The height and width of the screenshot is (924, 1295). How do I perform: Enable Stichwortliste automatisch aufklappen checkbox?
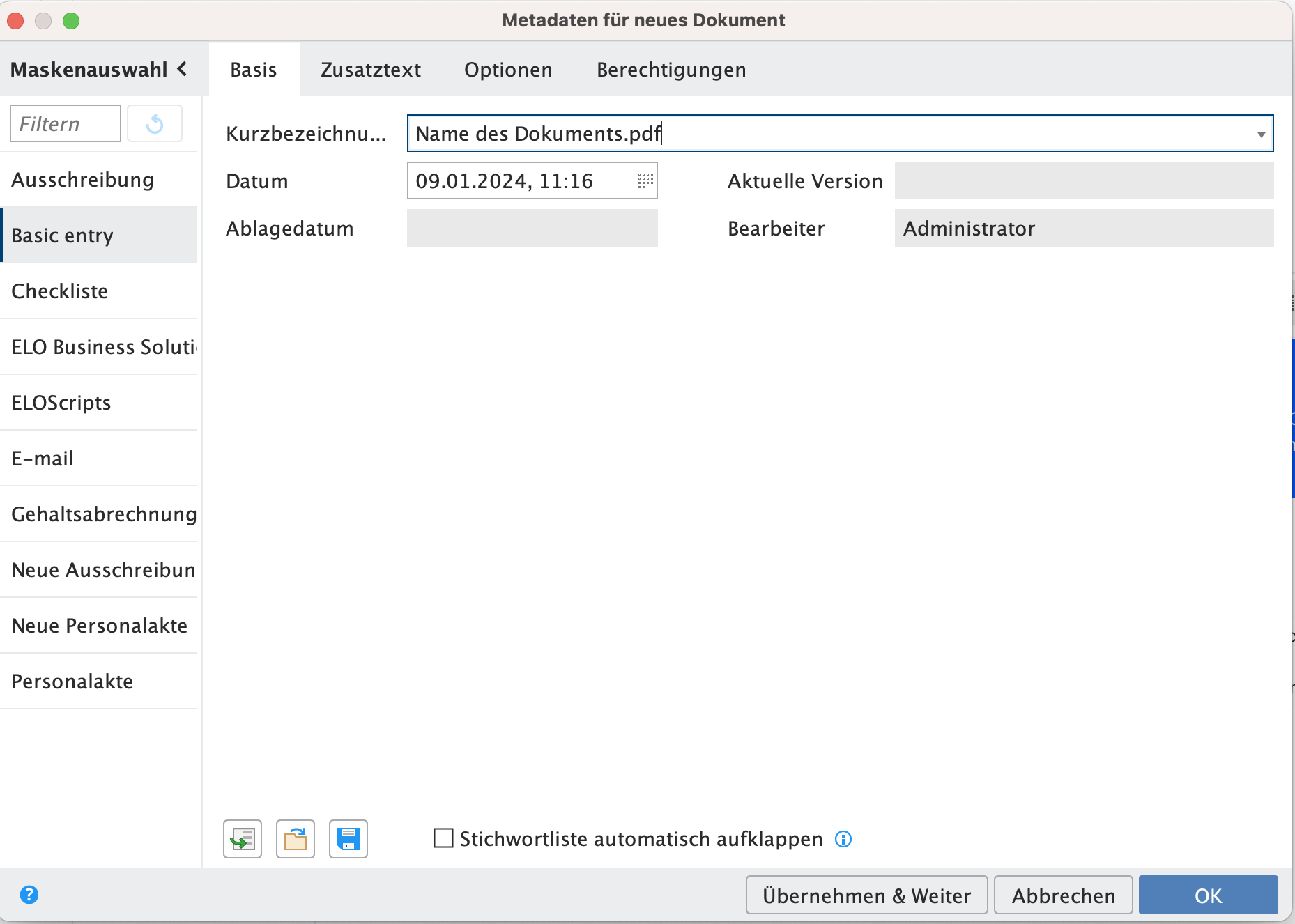coord(443,838)
